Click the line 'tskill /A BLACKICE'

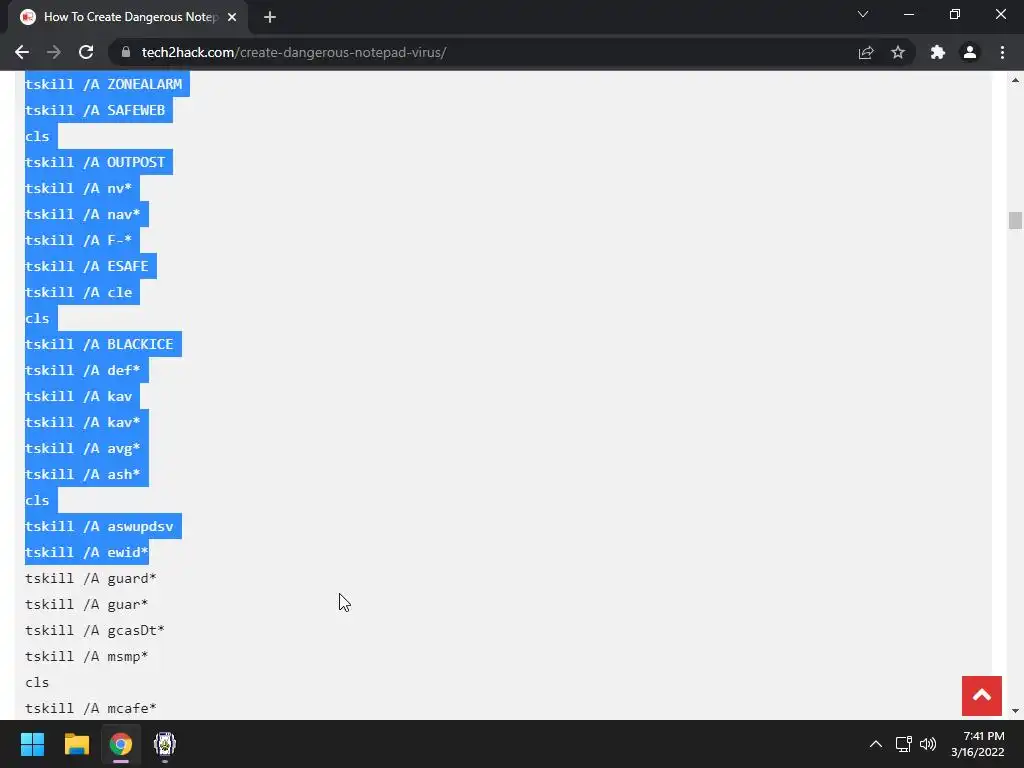tap(99, 344)
